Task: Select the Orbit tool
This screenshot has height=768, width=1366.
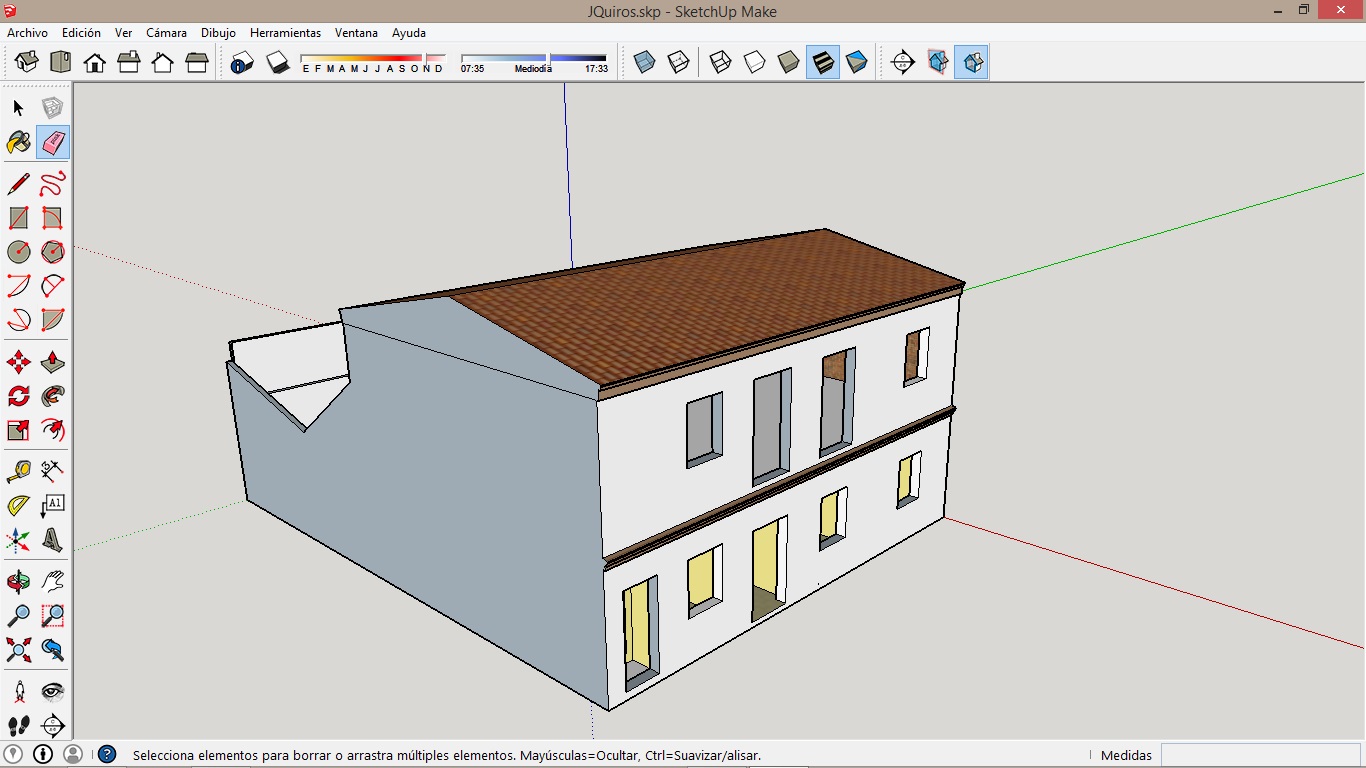Action: click(19, 581)
